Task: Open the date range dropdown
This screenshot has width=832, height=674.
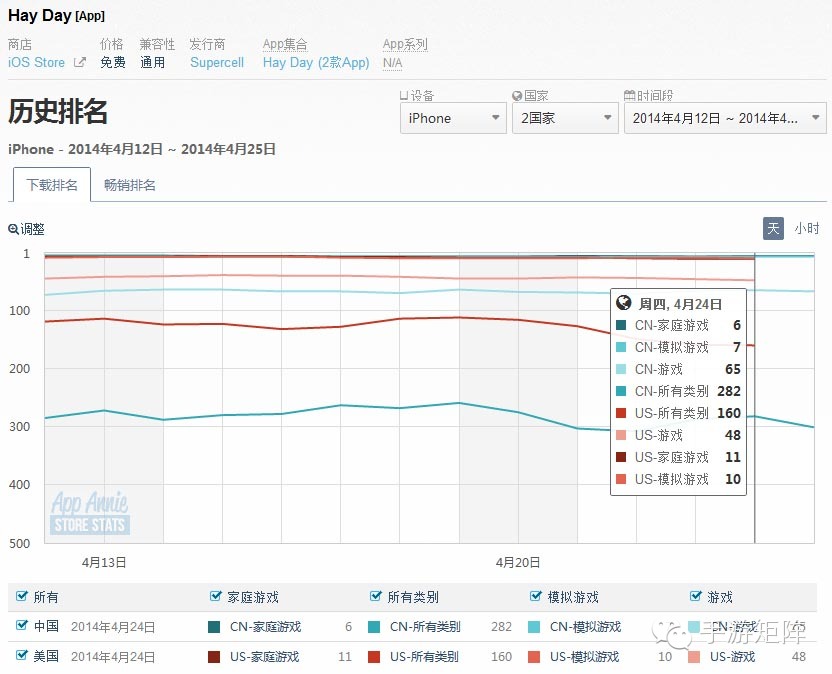Action: [725, 118]
